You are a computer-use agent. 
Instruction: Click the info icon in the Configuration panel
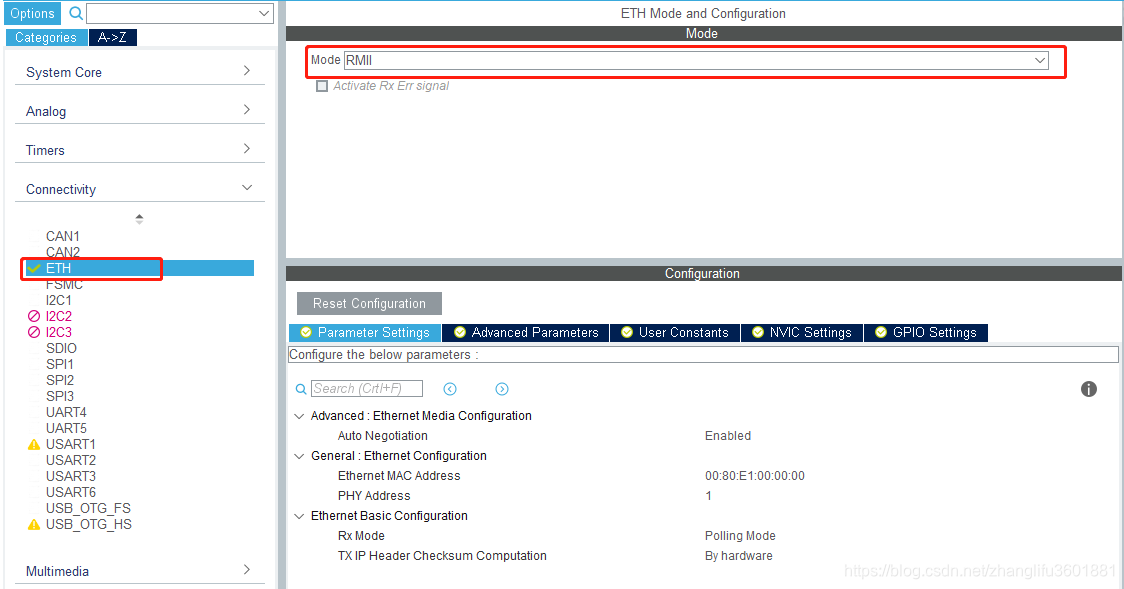(1088, 389)
